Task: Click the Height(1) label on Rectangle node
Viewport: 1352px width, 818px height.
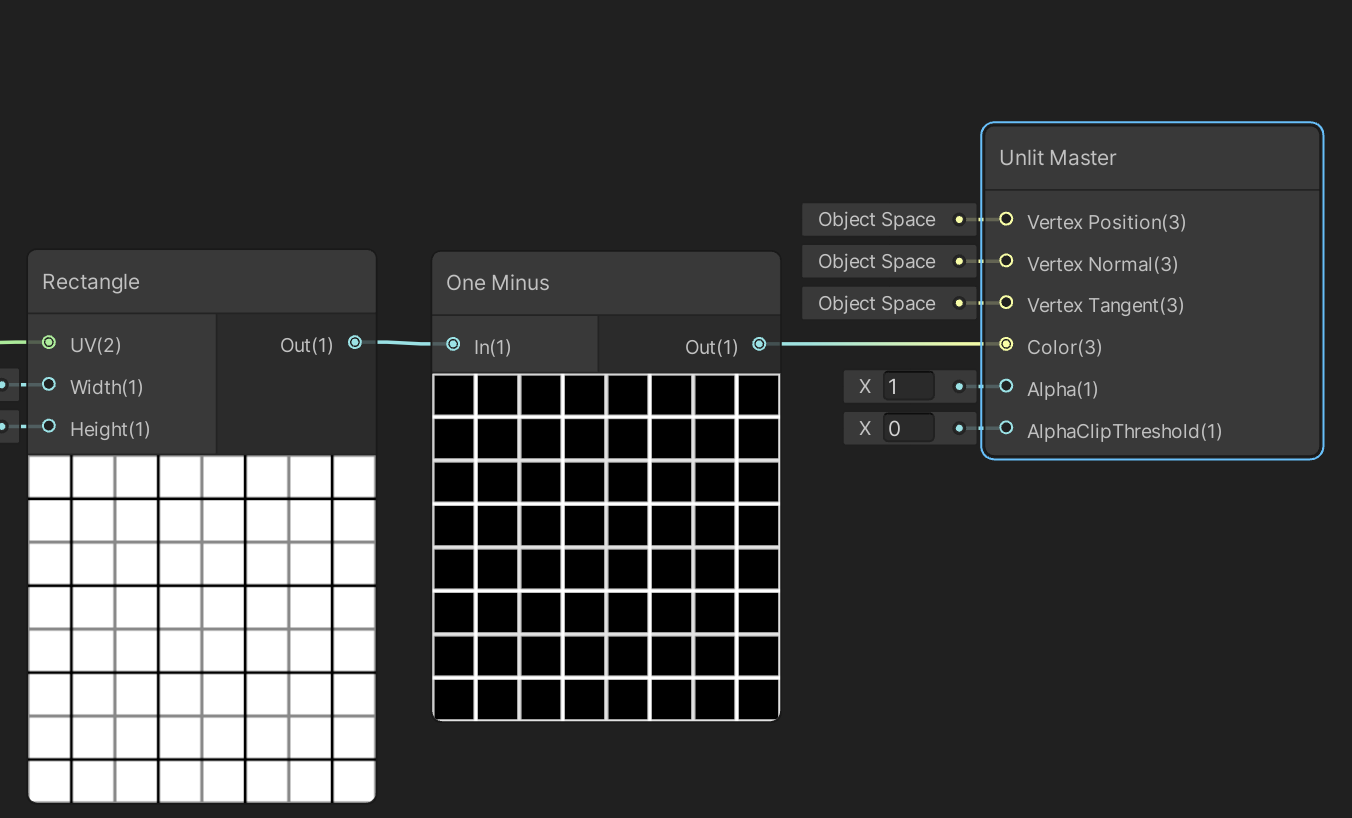Action: tap(110, 429)
